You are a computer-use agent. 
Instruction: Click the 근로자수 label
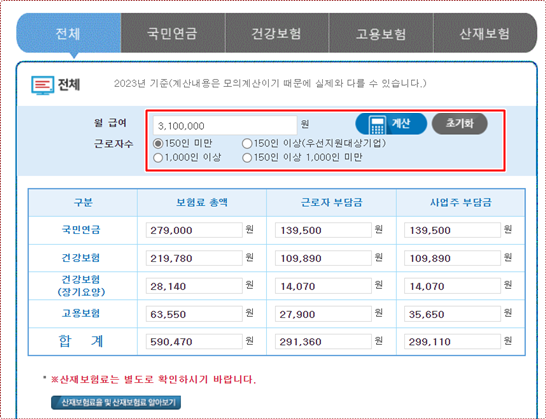click(113, 144)
